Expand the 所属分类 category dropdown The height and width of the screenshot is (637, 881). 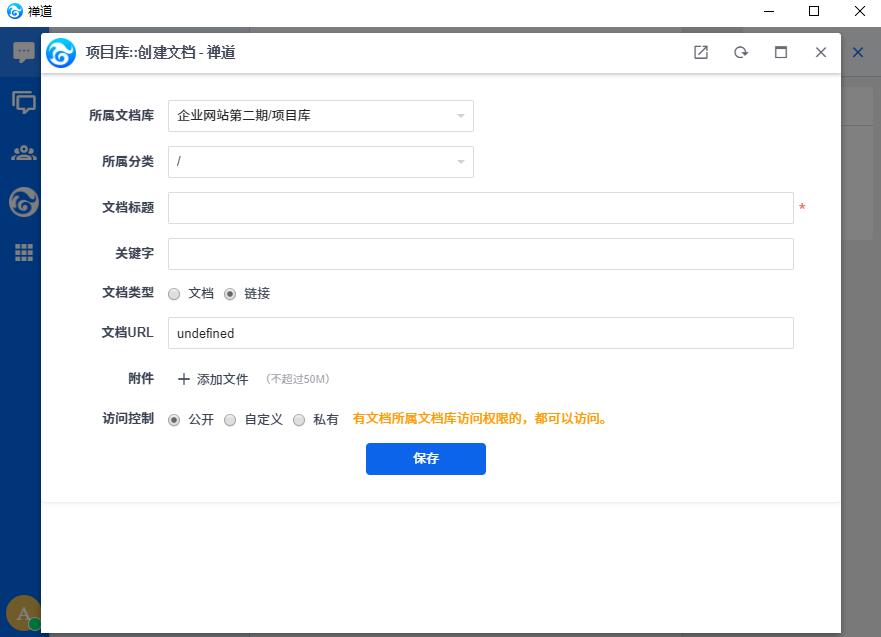320,162
